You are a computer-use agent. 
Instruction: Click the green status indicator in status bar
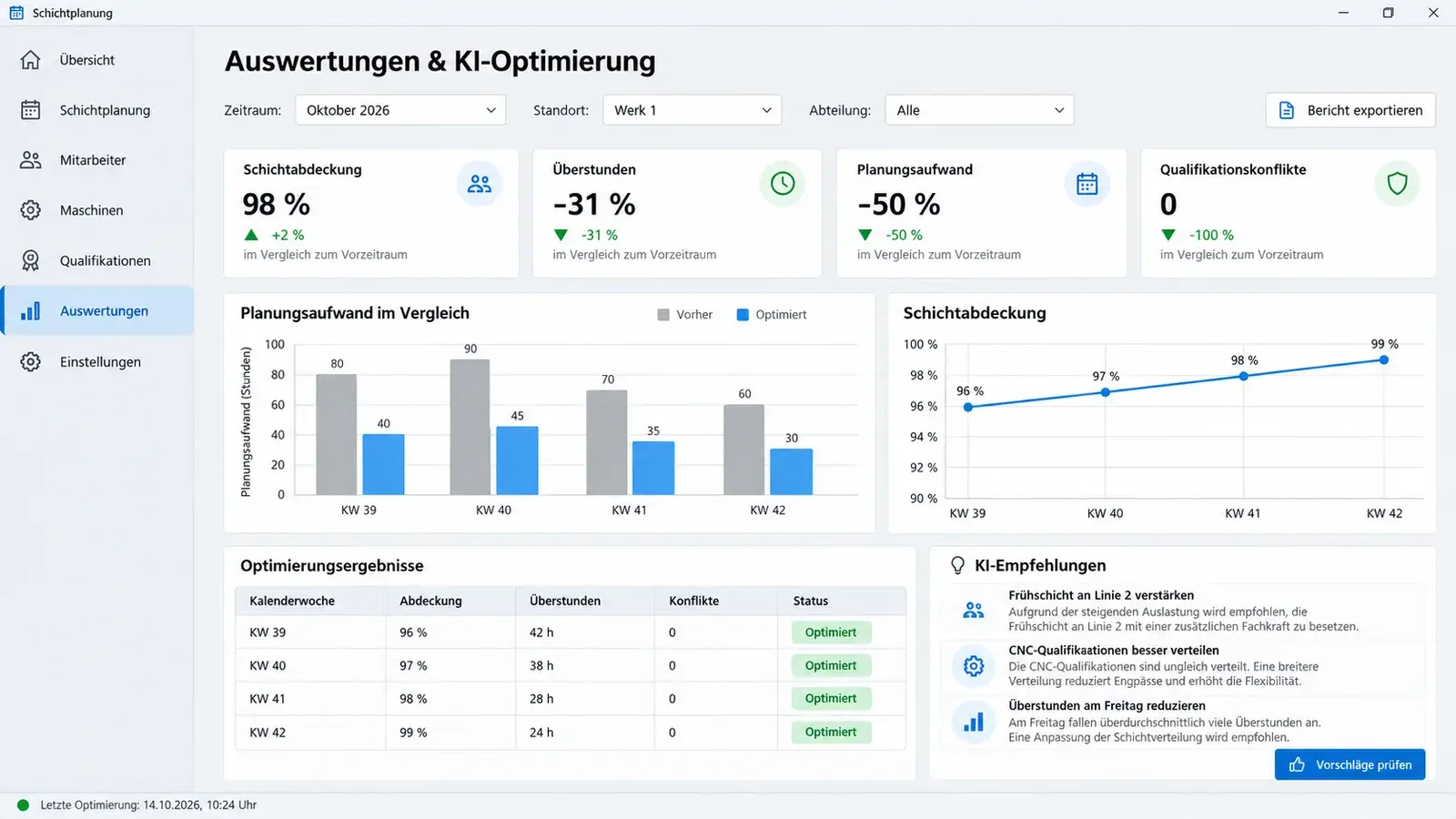tap(24, 805)
